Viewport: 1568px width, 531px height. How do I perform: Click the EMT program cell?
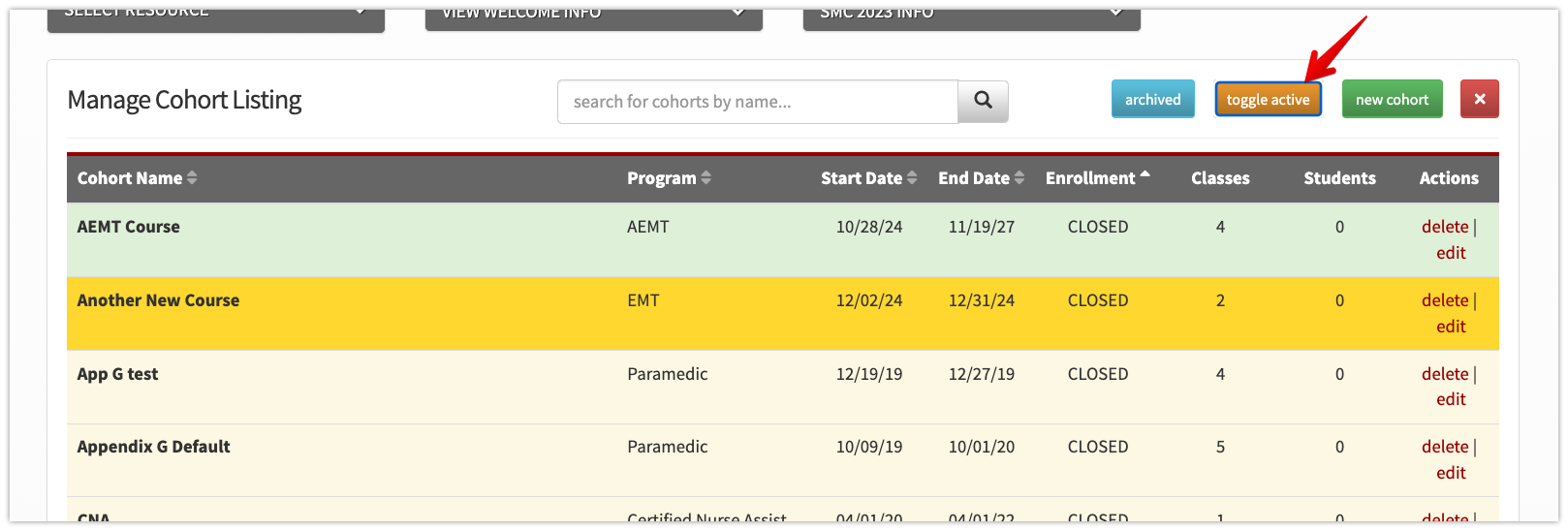[x=643, y=300]
